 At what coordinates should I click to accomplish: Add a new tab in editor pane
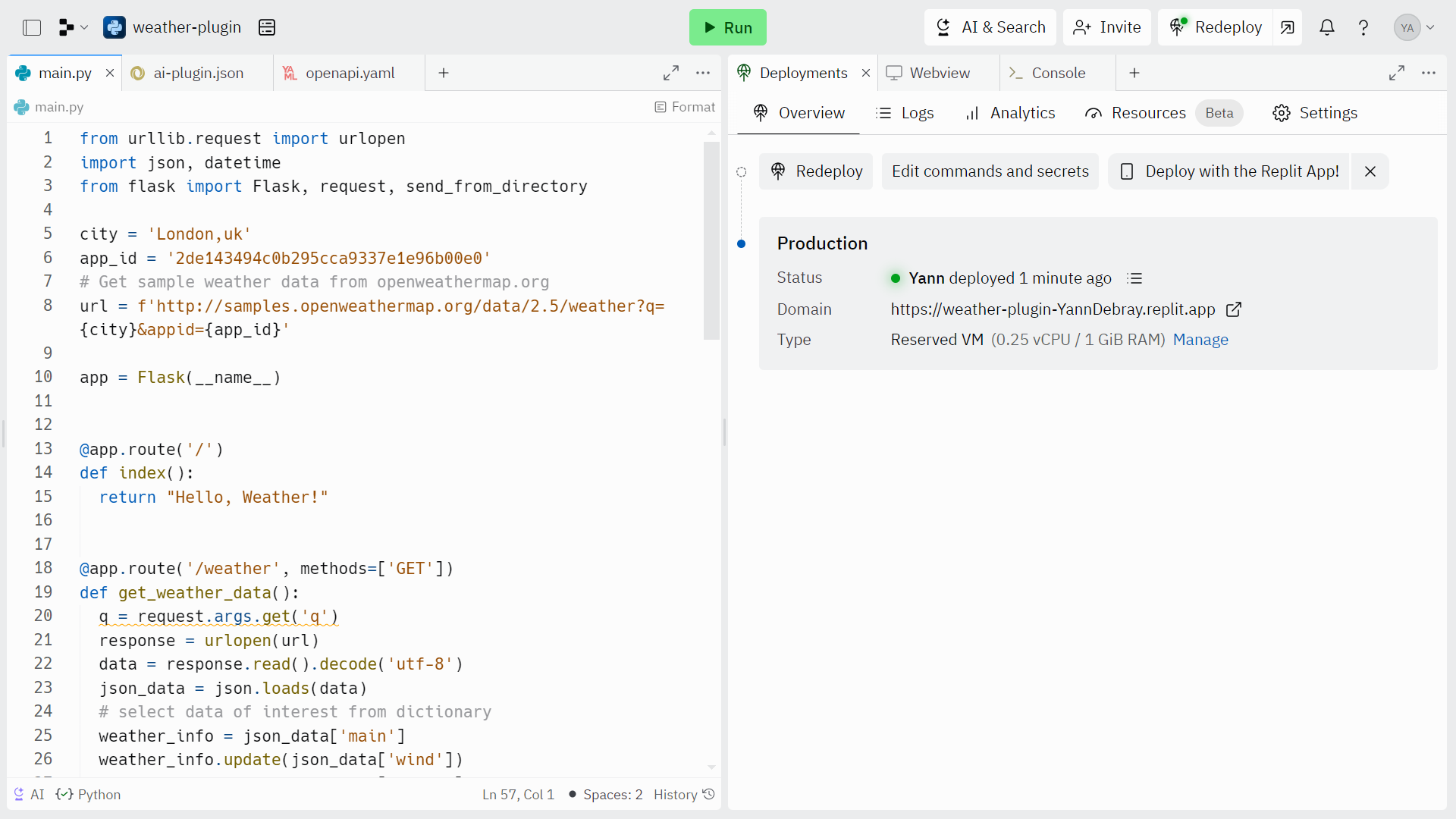pyautogui.click(x=444, y=73)
